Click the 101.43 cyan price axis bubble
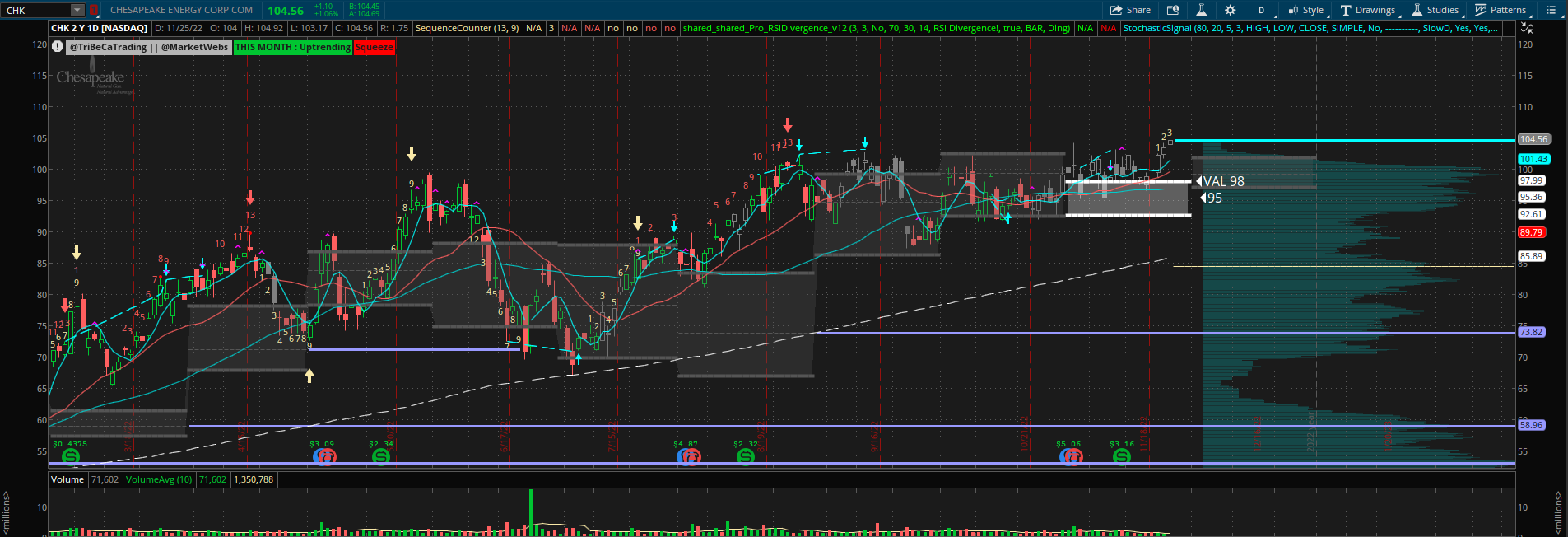This screenshot has height=537, width=1568. click(1533, 159)
